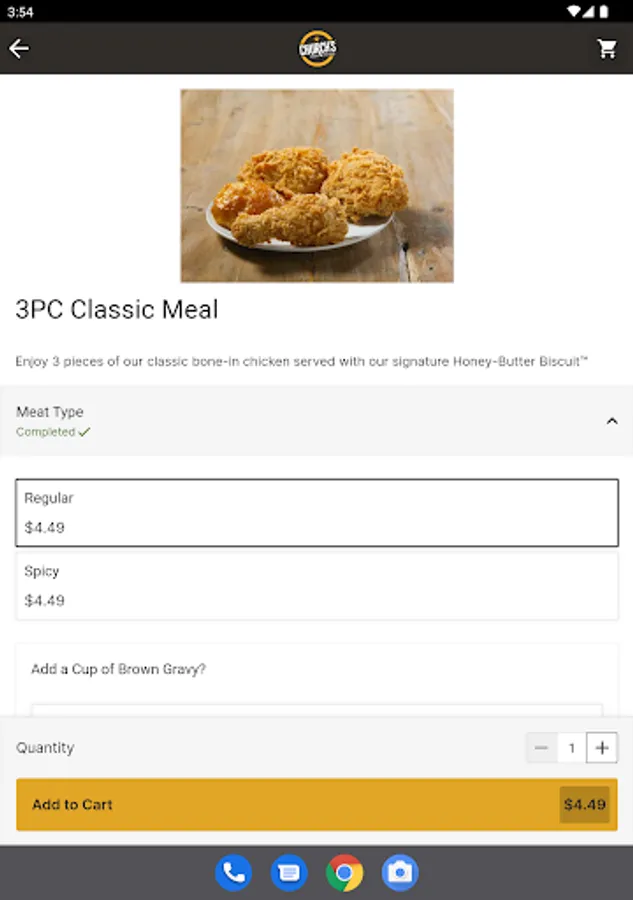The width and height of the screenshot is (633, 900).
Task: Collapse the Meat Type section chevron
Action: [612, 421]
